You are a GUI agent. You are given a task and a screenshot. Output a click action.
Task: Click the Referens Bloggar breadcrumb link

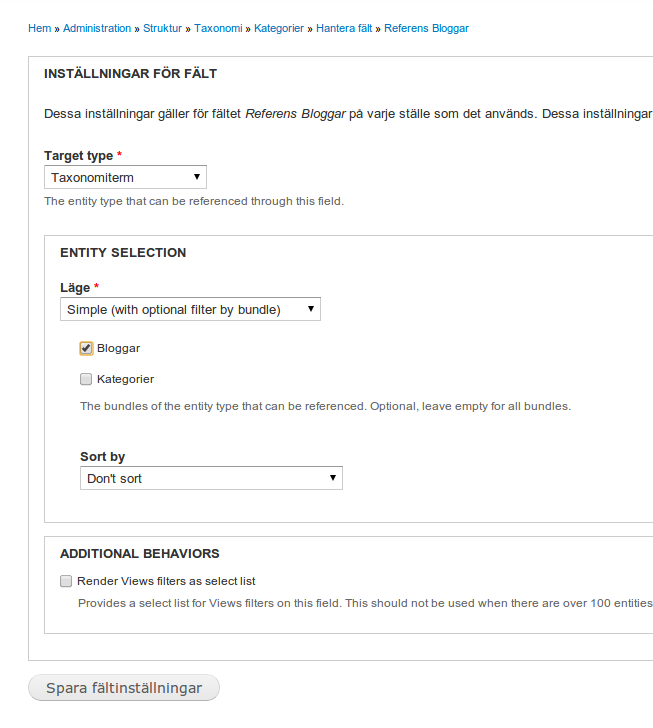(x=426, y=28)
